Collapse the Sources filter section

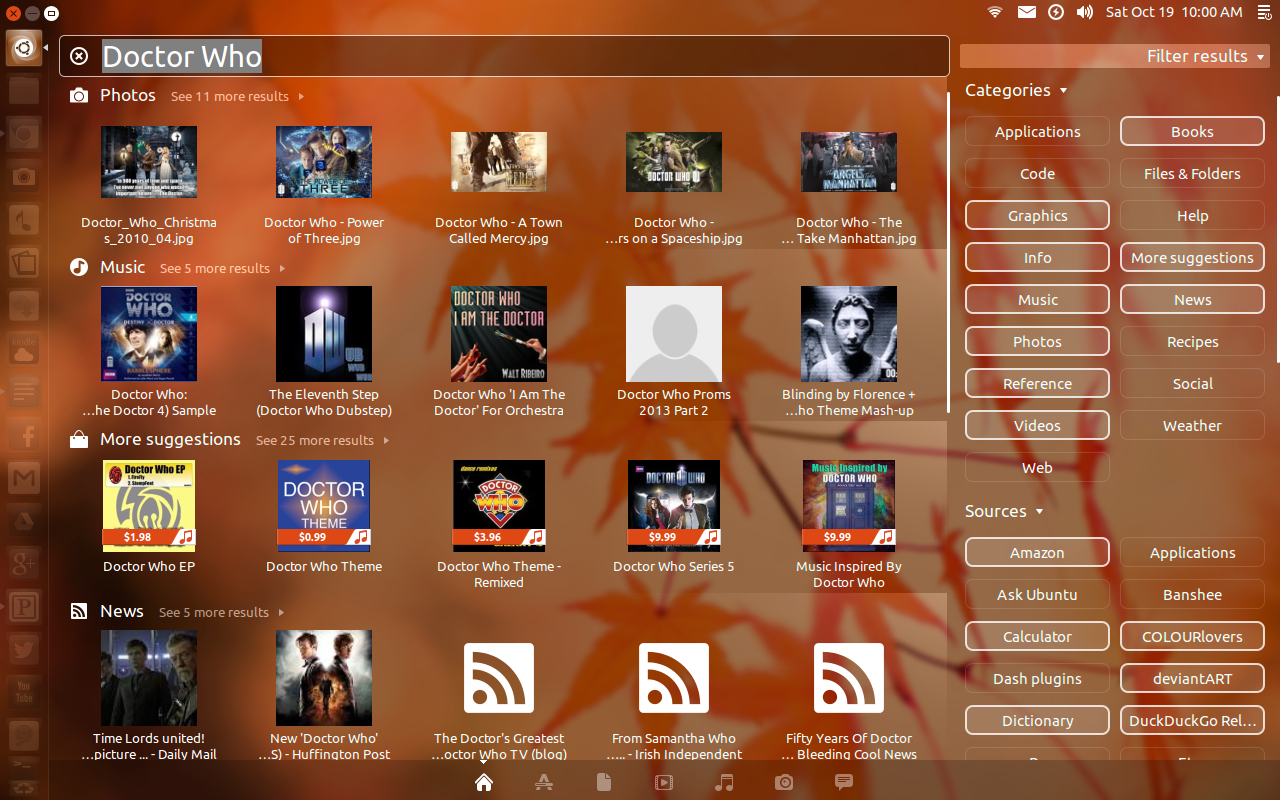(1003, 511)
